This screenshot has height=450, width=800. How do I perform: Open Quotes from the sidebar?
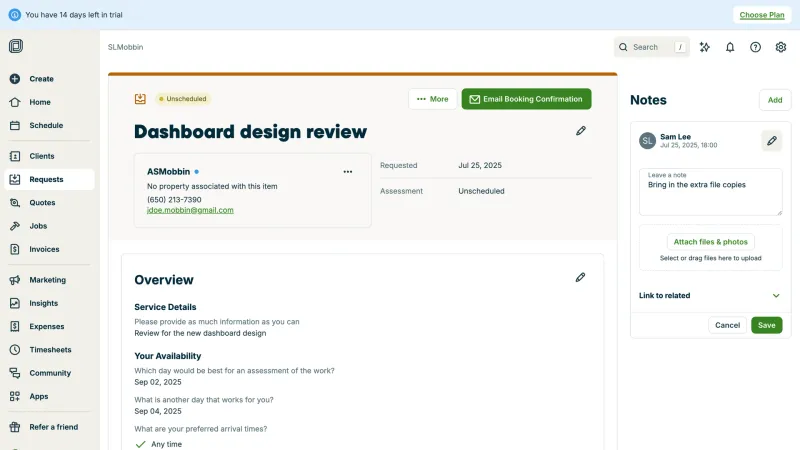[x=49, y=203]
